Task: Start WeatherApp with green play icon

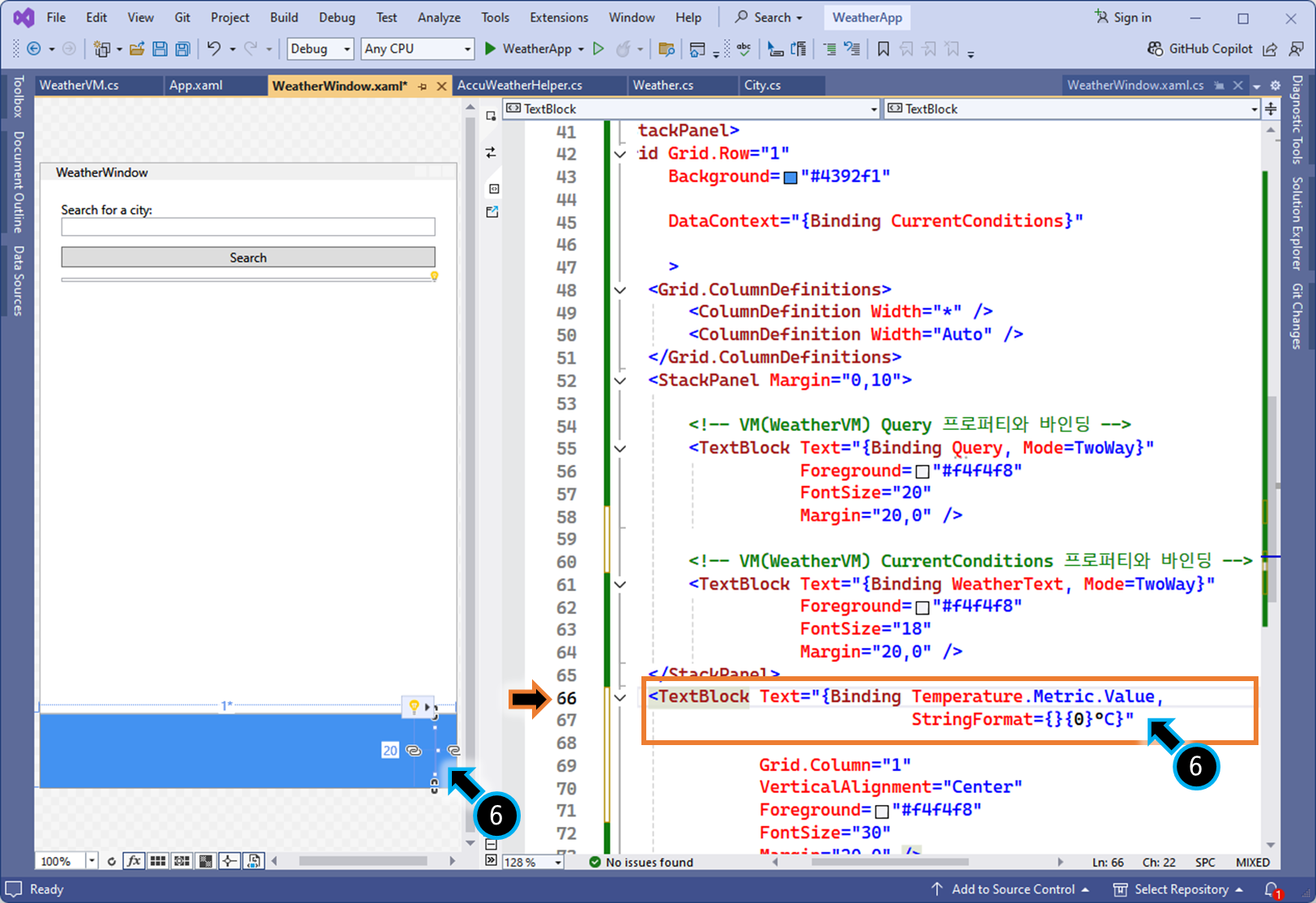Action: coord(490,49)
